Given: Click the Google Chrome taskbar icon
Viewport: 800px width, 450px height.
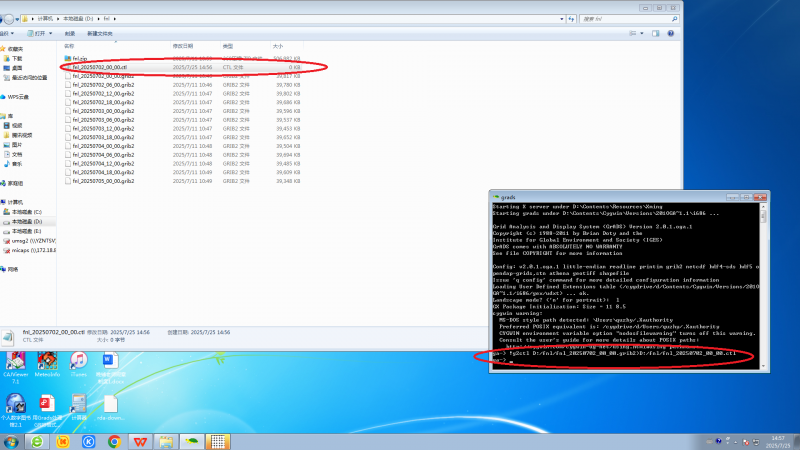Looking at the screenshot, I should coord(114,440).
